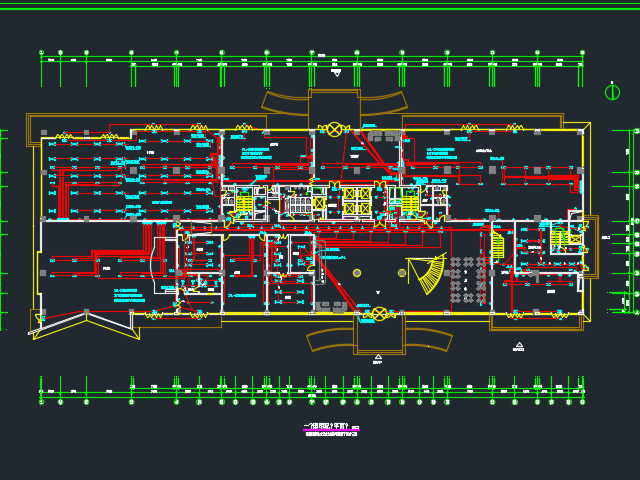Pick the grid of dining tables in the lobby

point(469,280)
